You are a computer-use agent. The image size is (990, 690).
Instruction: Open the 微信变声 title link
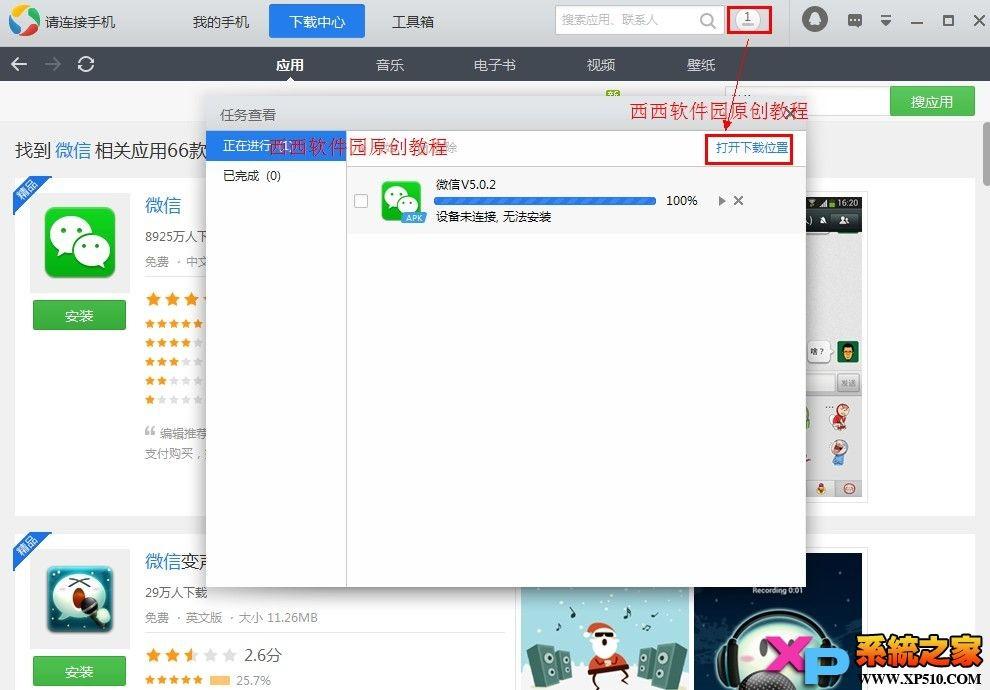[176, 561]
